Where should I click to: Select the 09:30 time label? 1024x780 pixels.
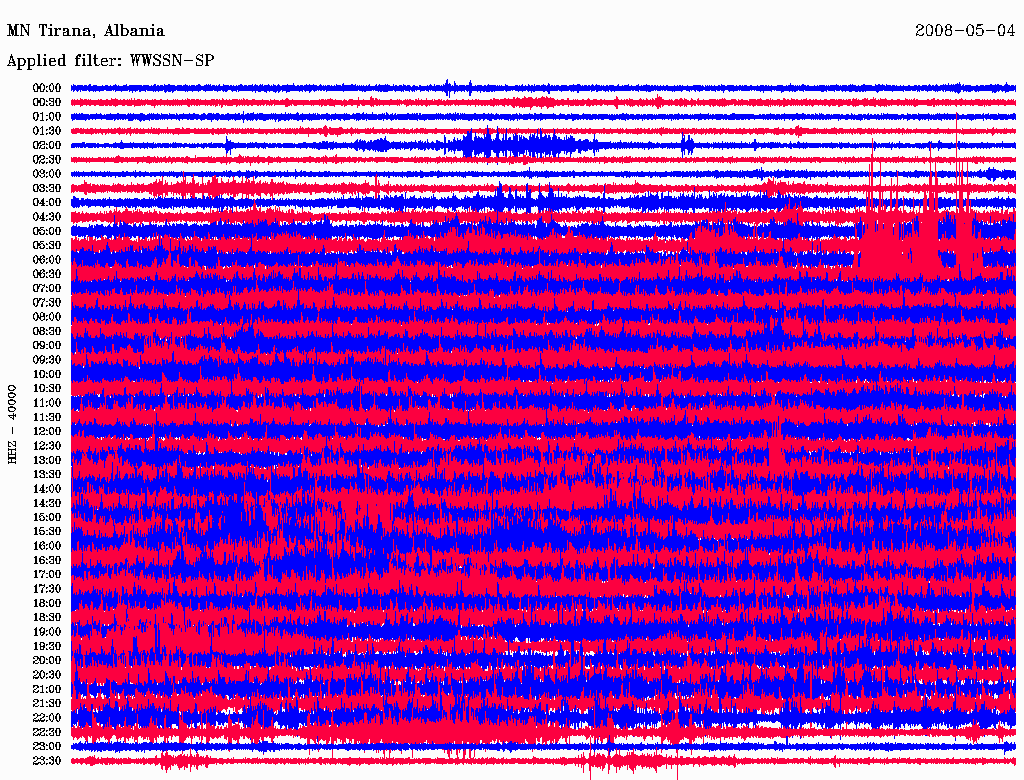click(47, 360)
